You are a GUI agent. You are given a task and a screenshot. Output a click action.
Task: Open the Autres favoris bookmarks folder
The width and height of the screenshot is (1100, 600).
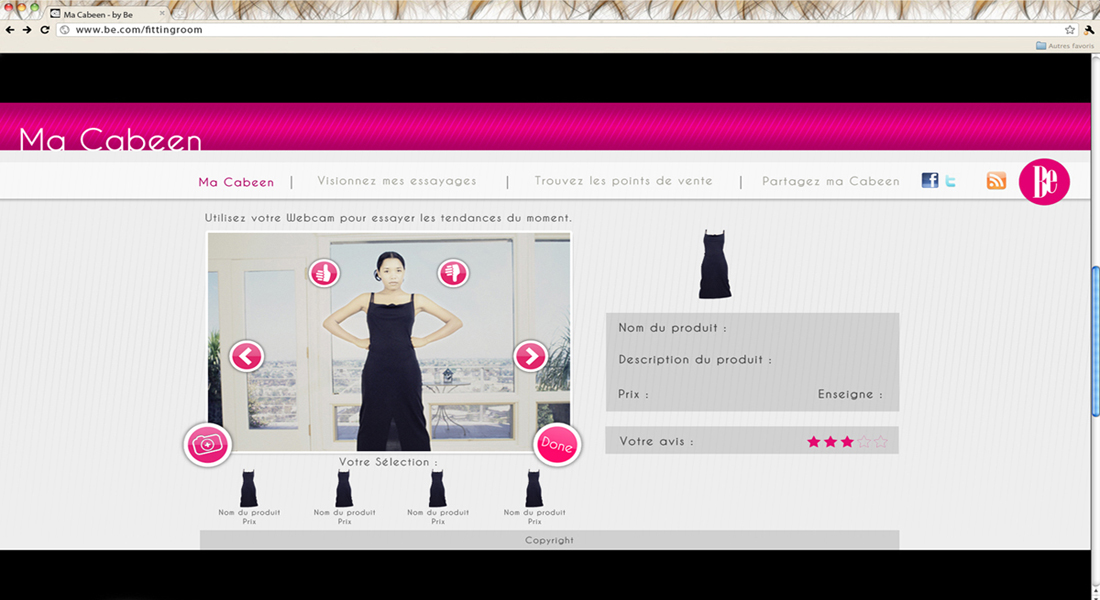(1065, 46)
